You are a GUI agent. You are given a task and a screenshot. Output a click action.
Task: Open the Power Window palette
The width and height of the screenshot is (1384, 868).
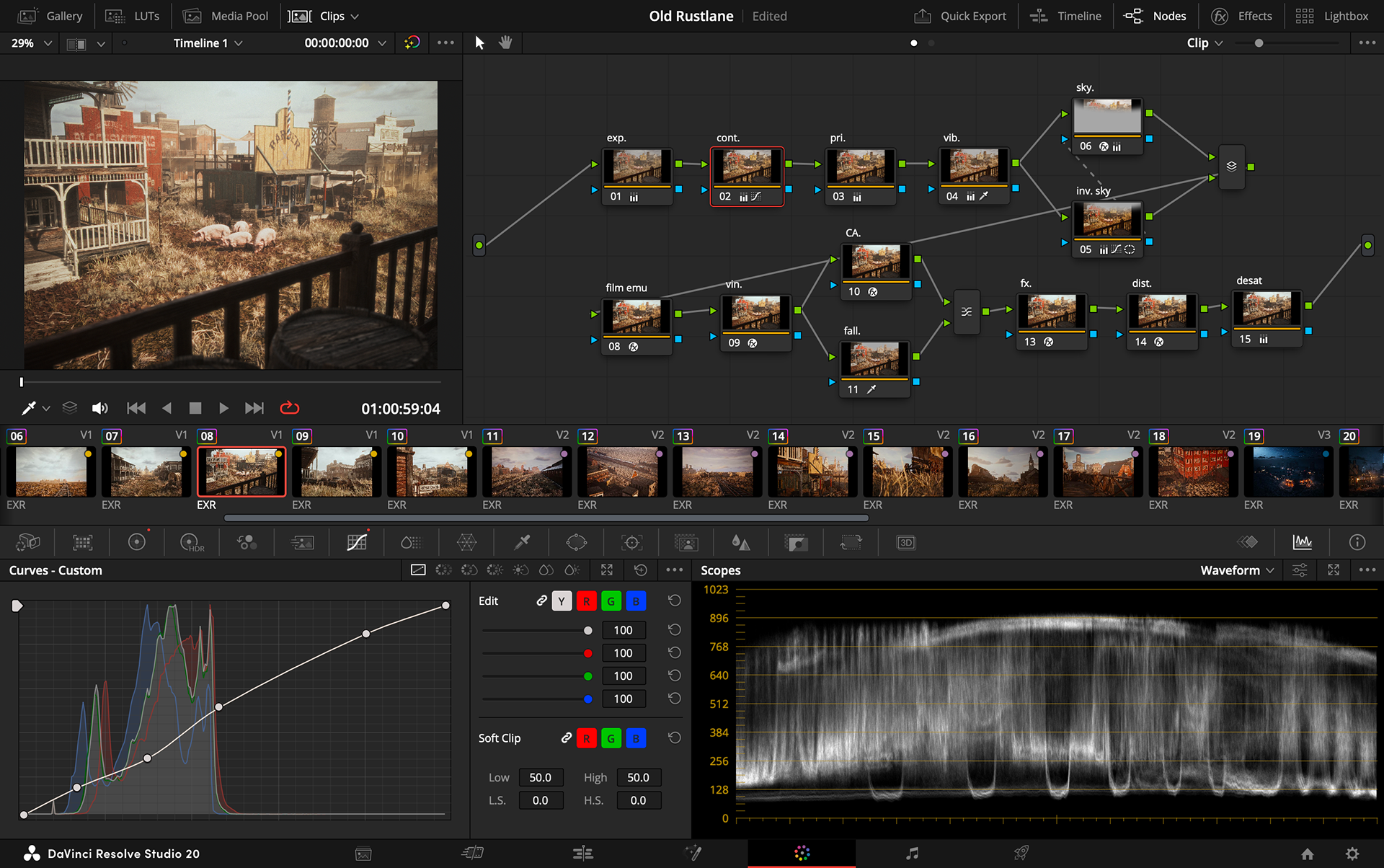click(577, 543)
